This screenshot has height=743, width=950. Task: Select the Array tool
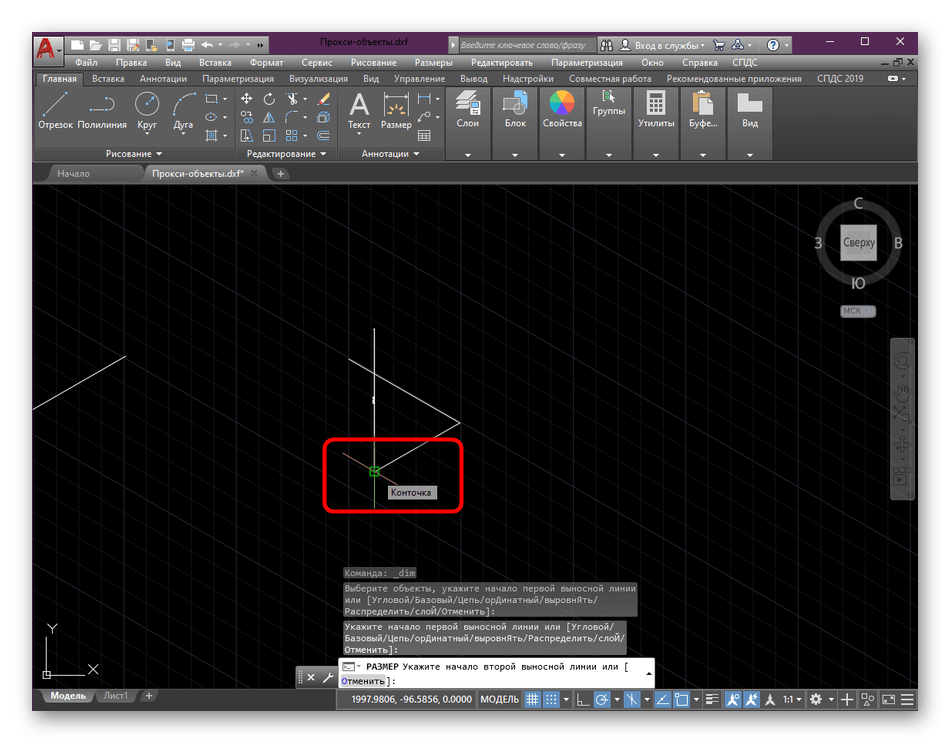coord(292,135)
